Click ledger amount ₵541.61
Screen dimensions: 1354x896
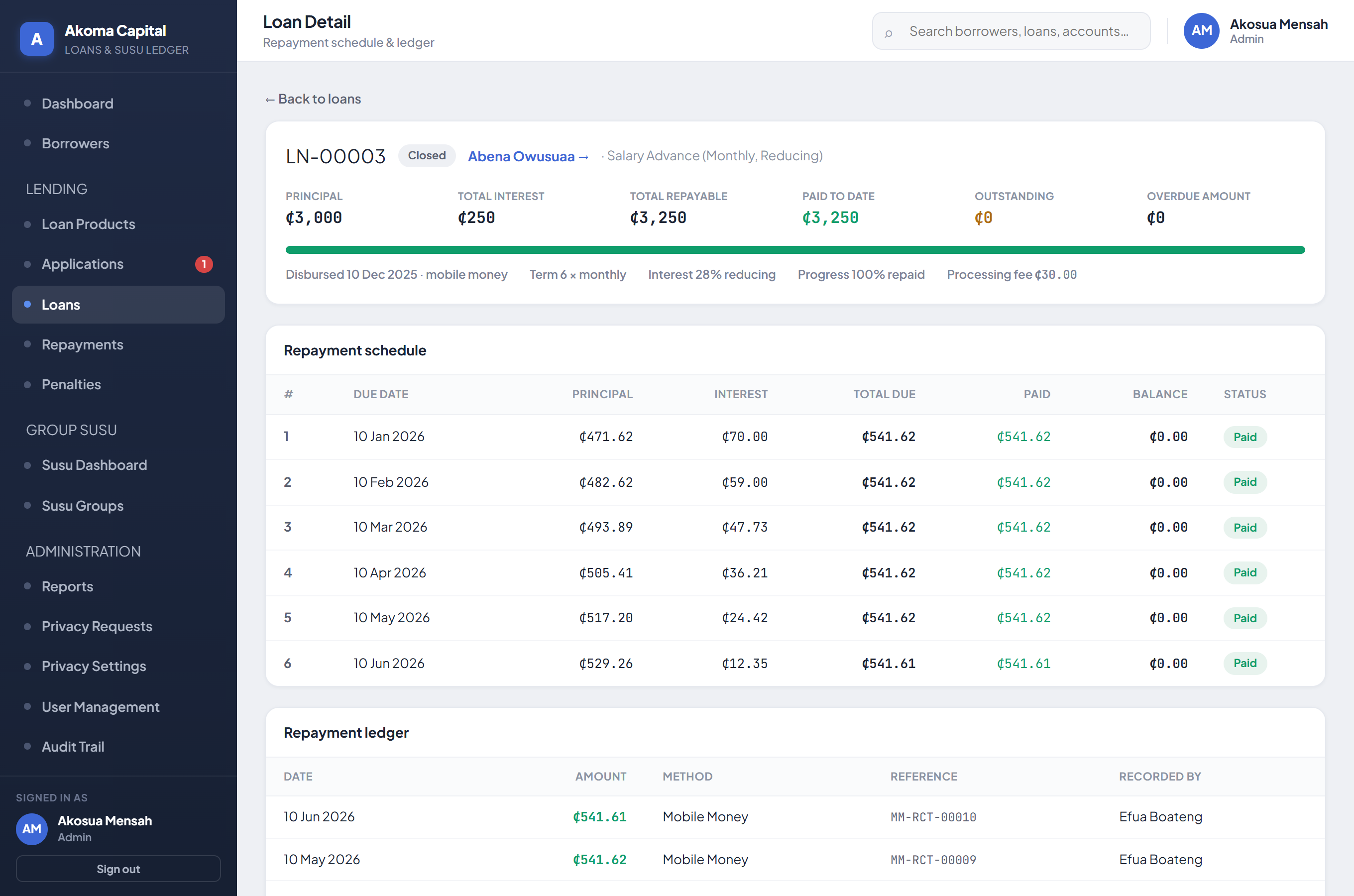(599, 817)
